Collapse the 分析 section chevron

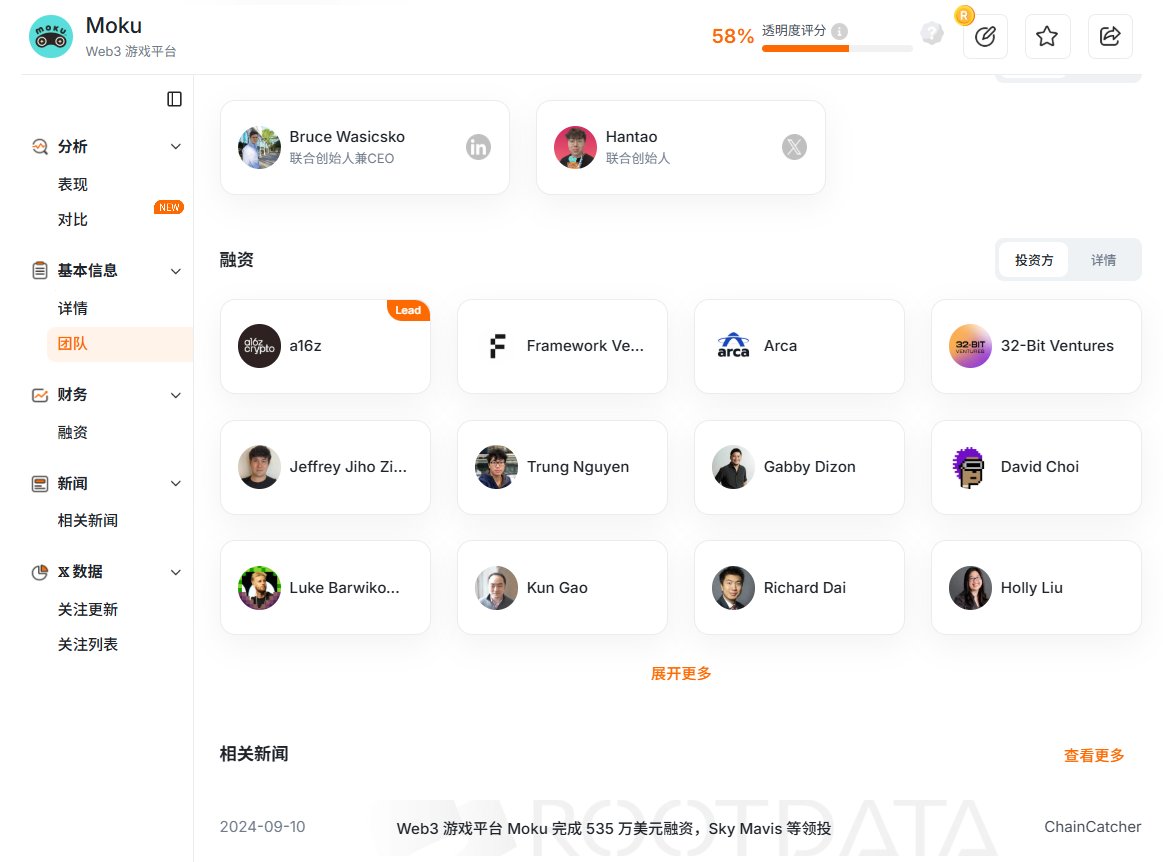tap(176, 147)
